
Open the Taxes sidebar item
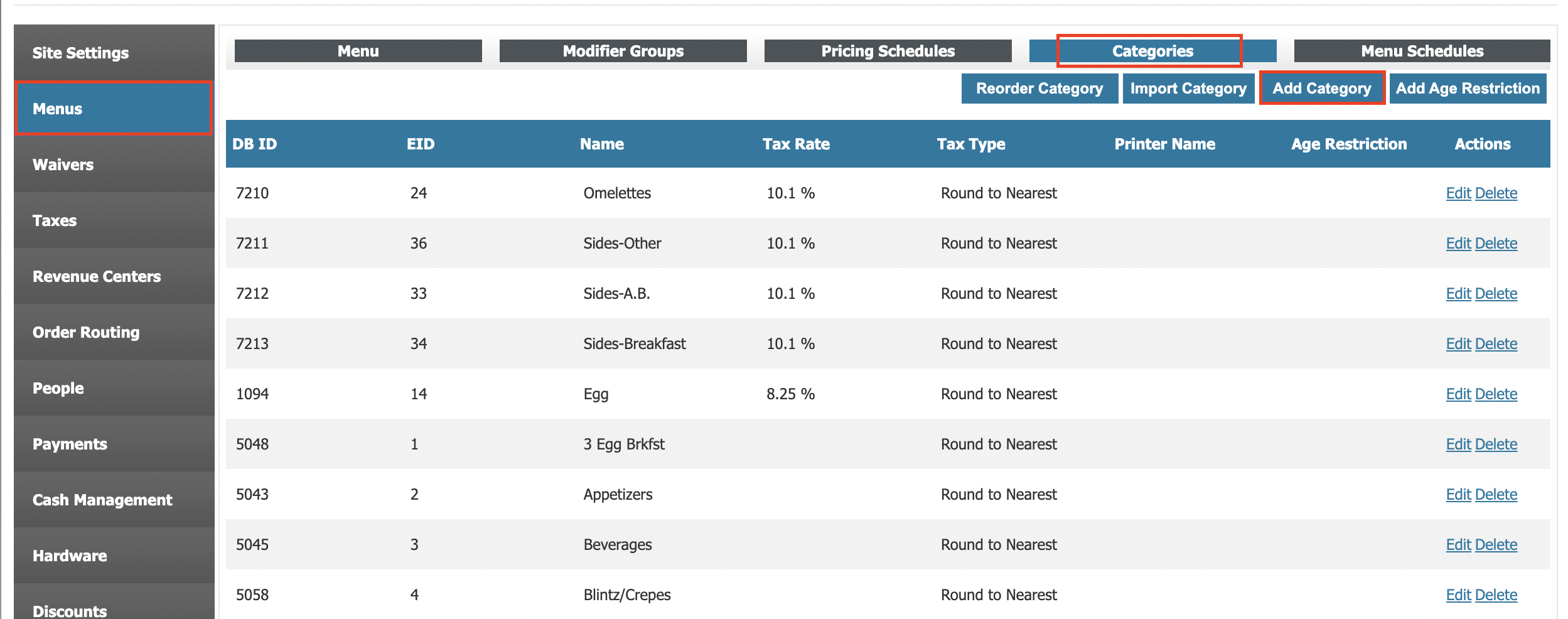55,220
